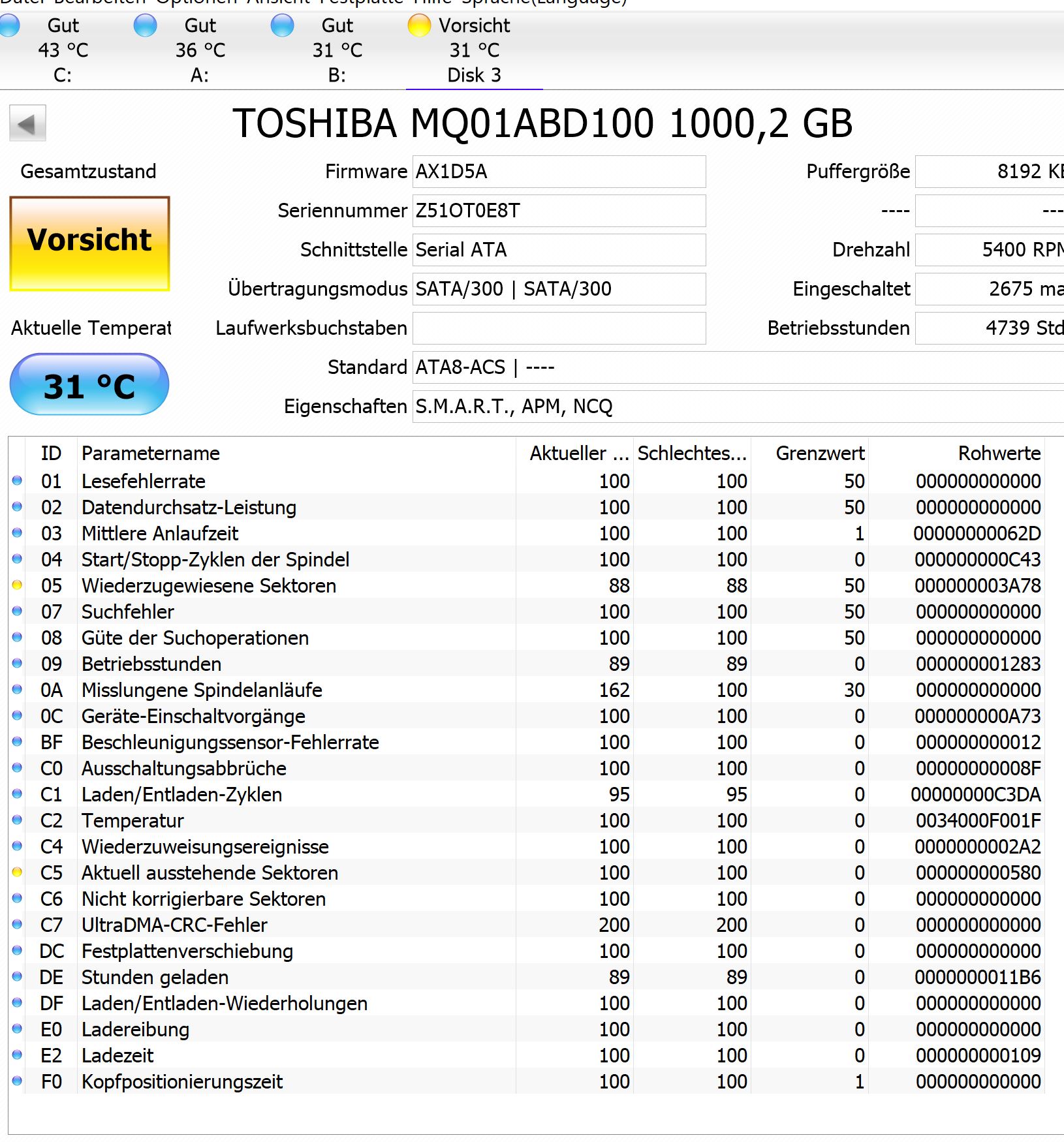Click the blue status dot for Nicht korrigierbare Sektoren
Image resolution: width=1064 pixels, height=1142 pixels.
(x=17, y=898)
